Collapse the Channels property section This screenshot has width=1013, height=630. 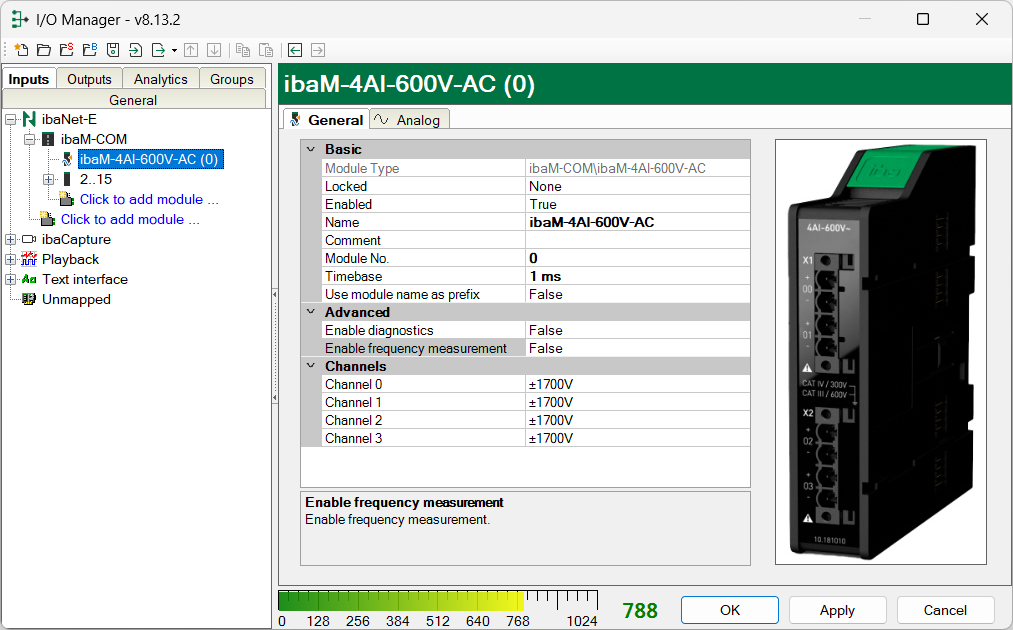[x=311, y=366]
